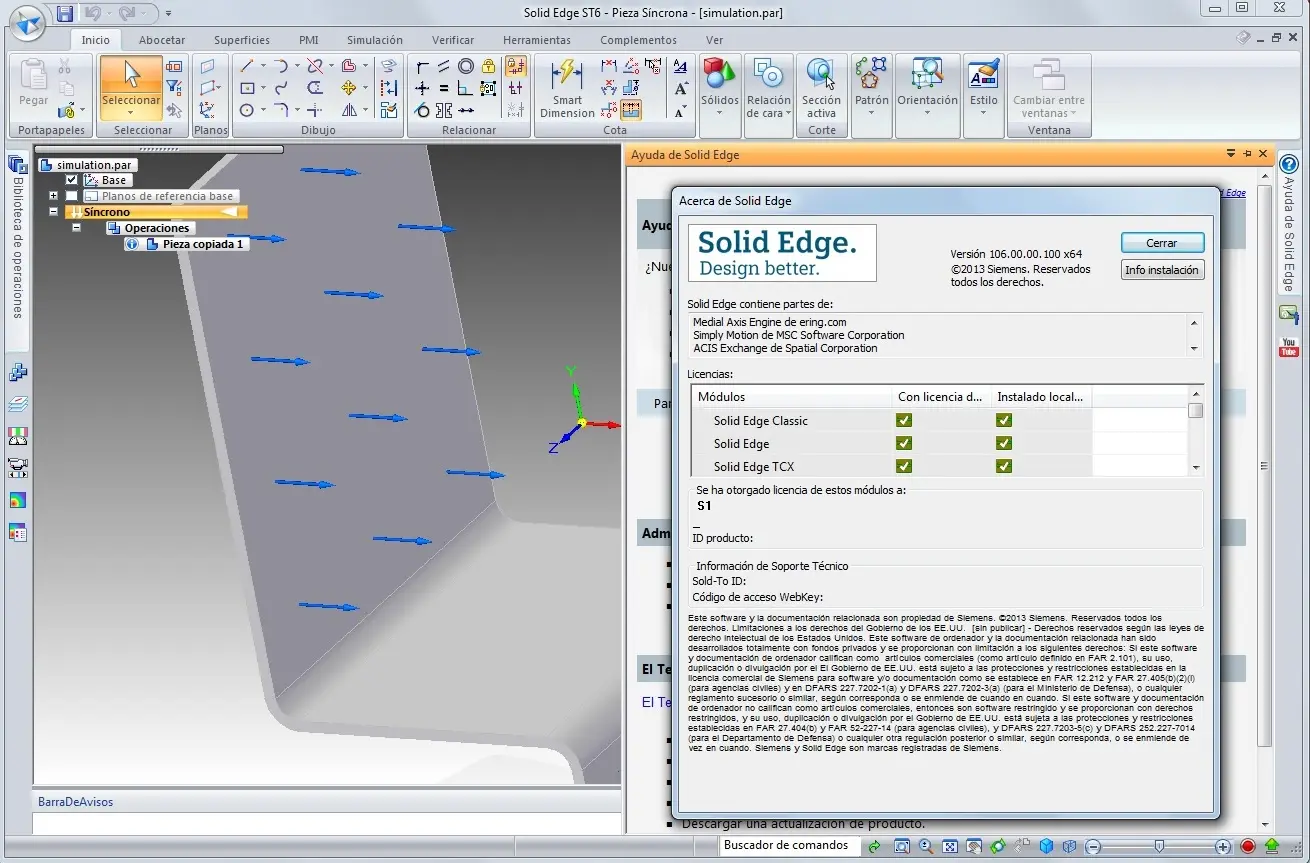1310x863 pixels.
Task: Open the Orientación dropdown arrow
Action: pyautogui.click(x=927, y=112)
